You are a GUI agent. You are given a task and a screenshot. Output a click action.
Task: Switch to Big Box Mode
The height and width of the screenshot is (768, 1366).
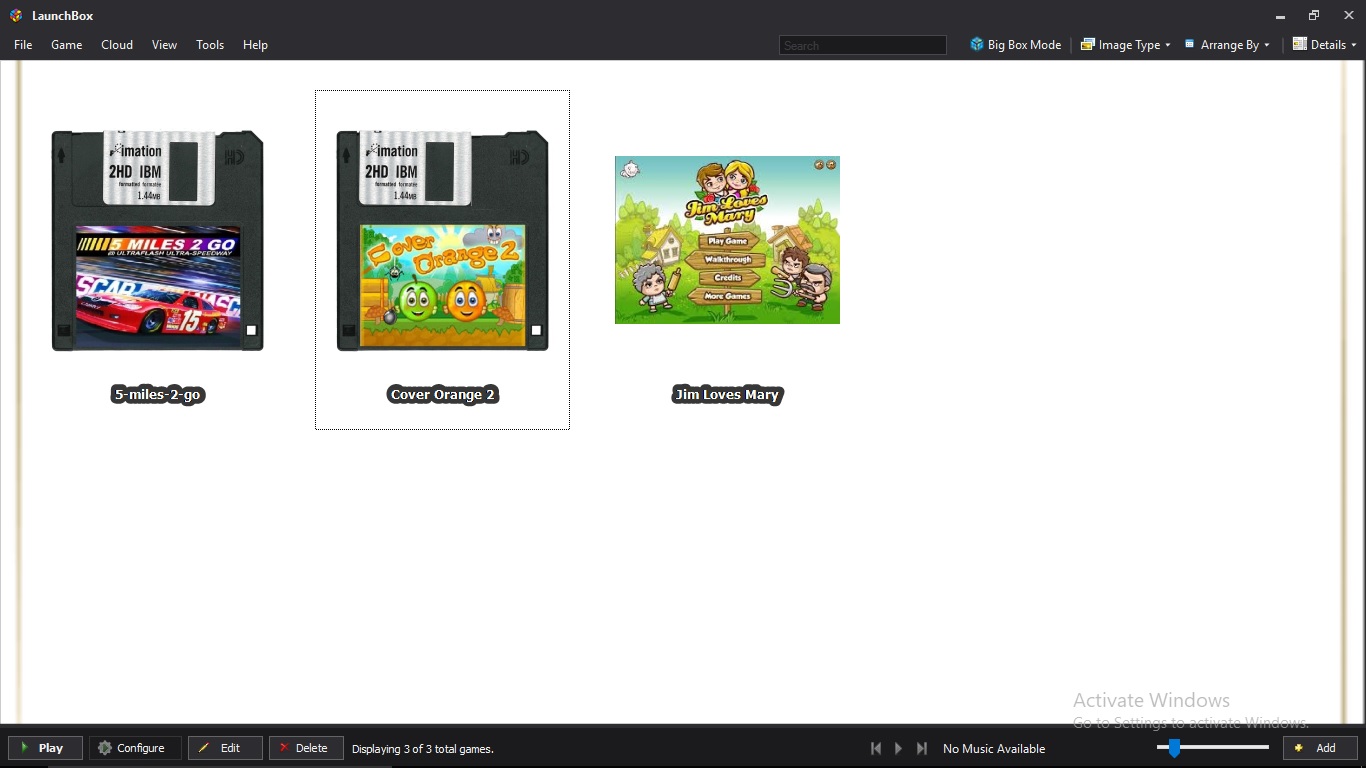coord(1016,45)
